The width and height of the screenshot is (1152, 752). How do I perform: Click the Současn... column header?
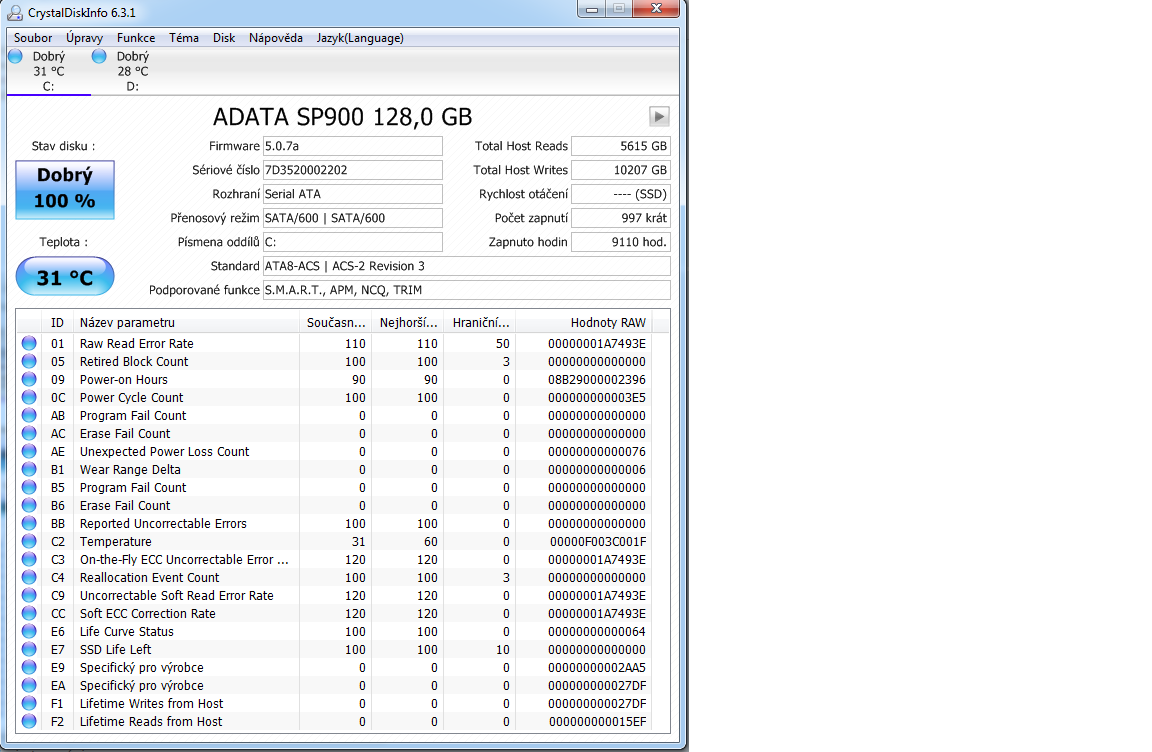coord(336,322)
